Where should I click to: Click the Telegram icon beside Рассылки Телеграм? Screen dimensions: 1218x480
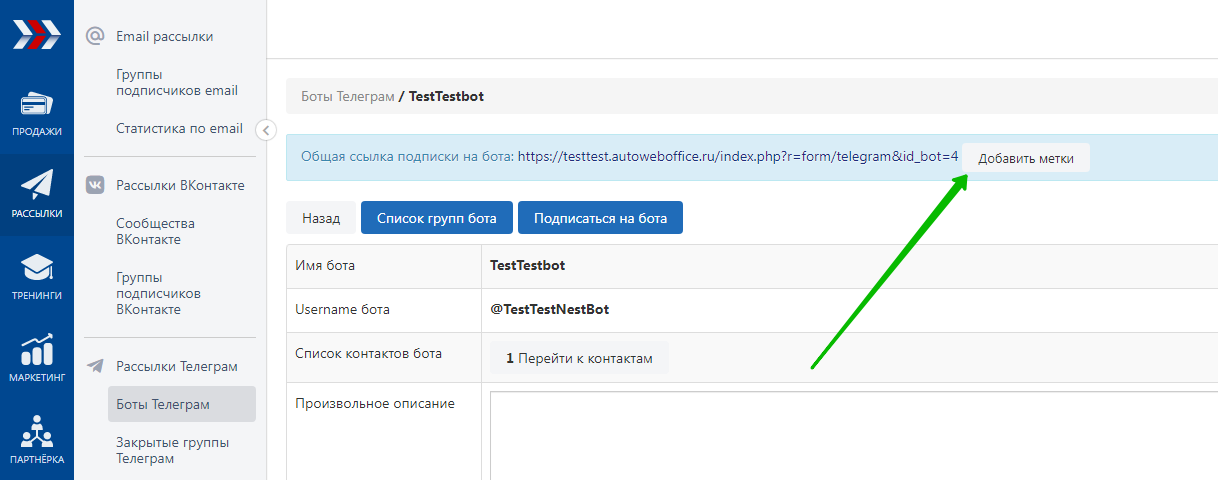95,366
